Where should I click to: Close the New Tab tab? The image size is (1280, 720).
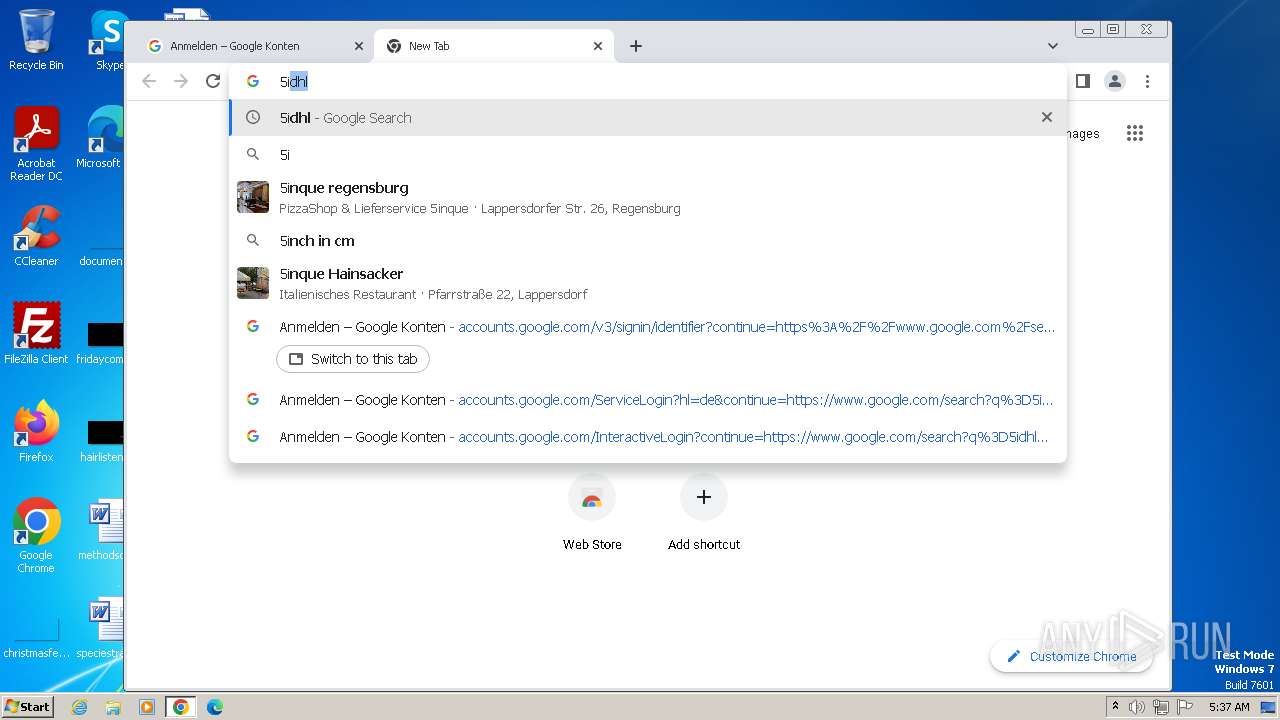coord(598,46)
